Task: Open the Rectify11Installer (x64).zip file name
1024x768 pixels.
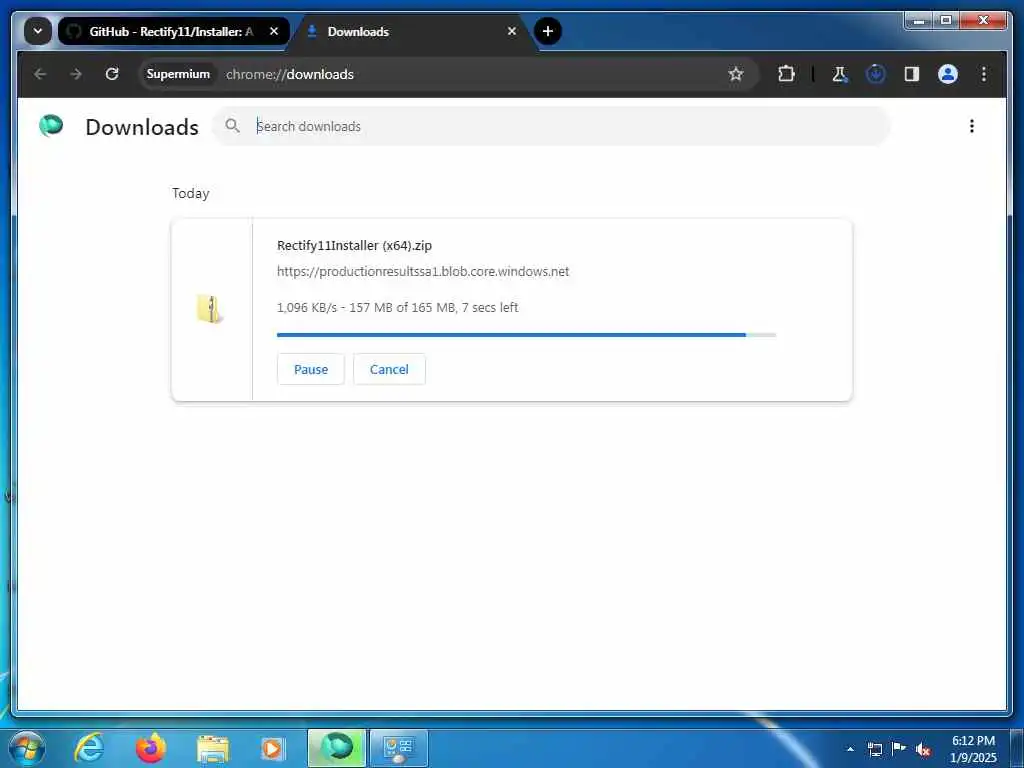Action: (x=355, y=246)
